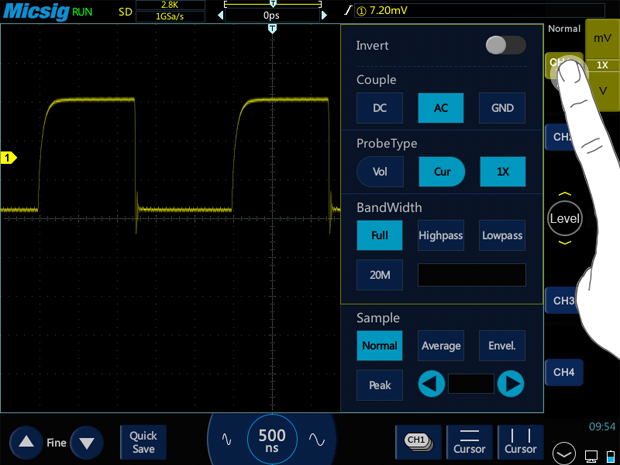Shift horizontal position left arrow

pyautogui.click(x=220, y=15)
